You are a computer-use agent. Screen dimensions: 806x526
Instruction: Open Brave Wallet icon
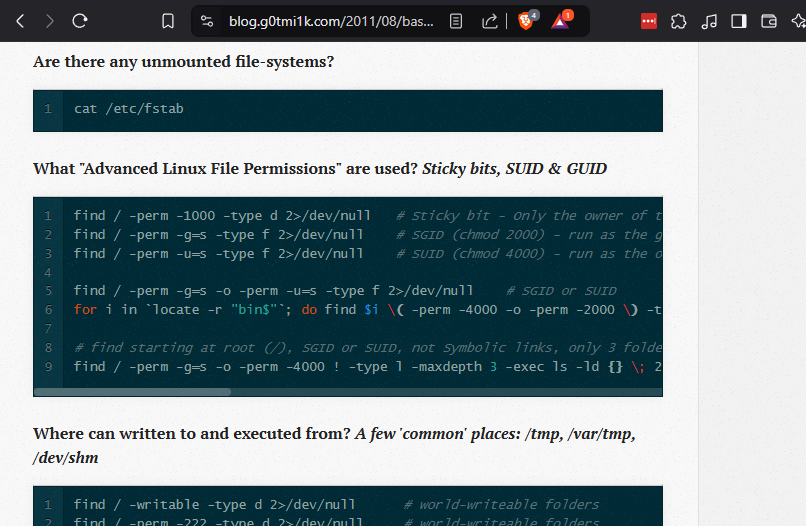769,21
